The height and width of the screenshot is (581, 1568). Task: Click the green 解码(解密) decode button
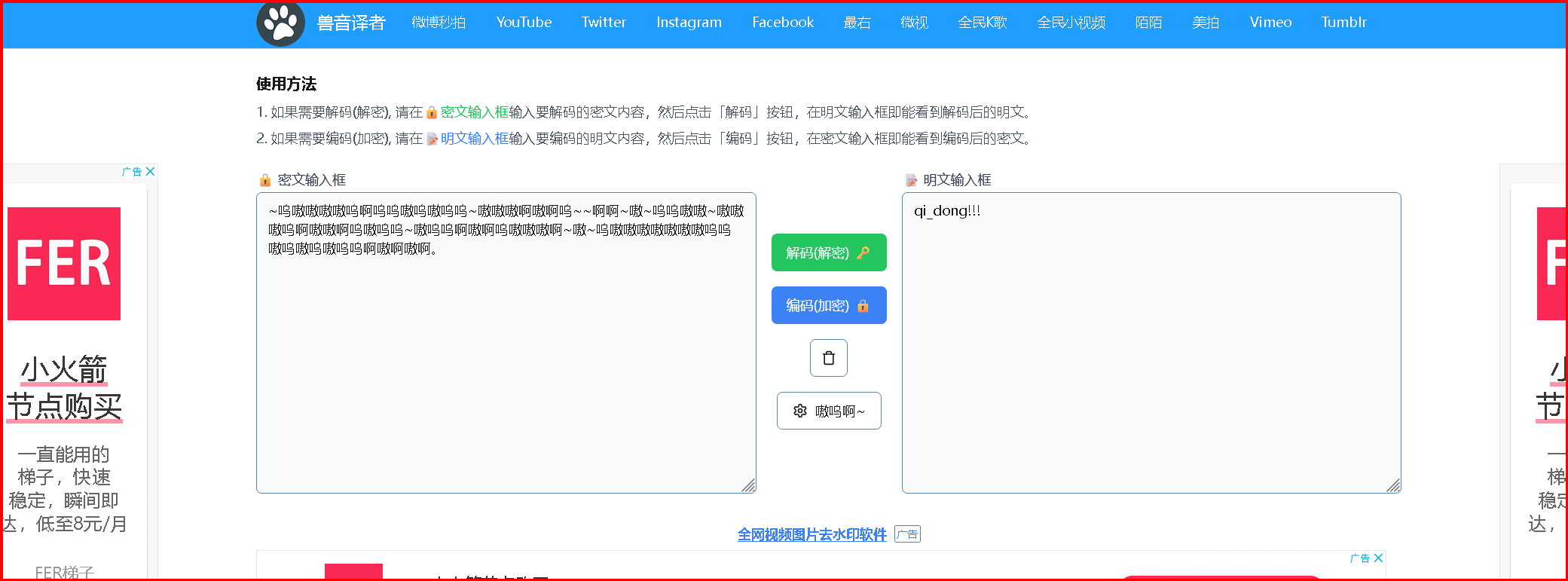point(829,252)
